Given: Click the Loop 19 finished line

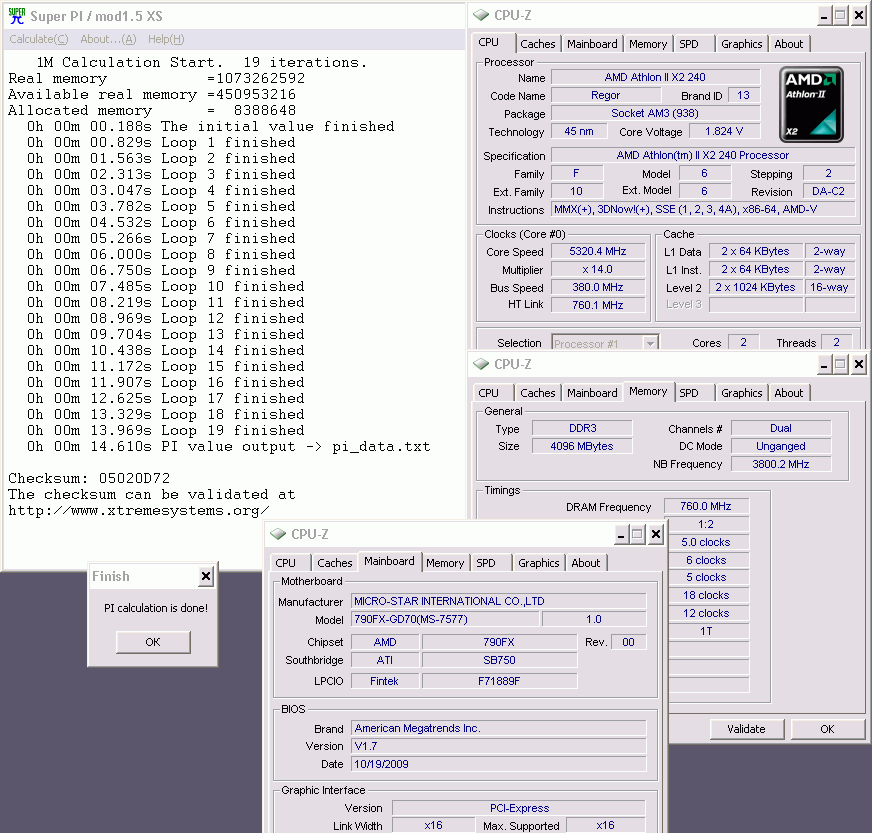Looking at the screenshot, I should pos(166,430).
